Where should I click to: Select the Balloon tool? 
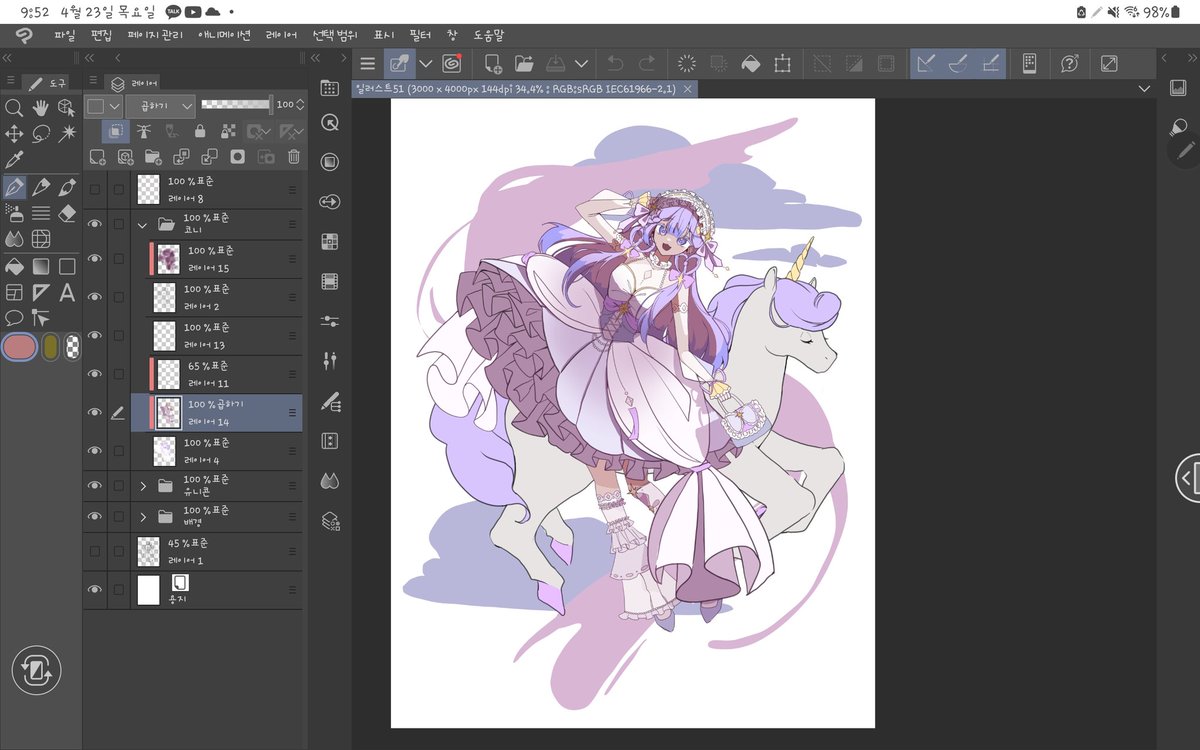14,318
